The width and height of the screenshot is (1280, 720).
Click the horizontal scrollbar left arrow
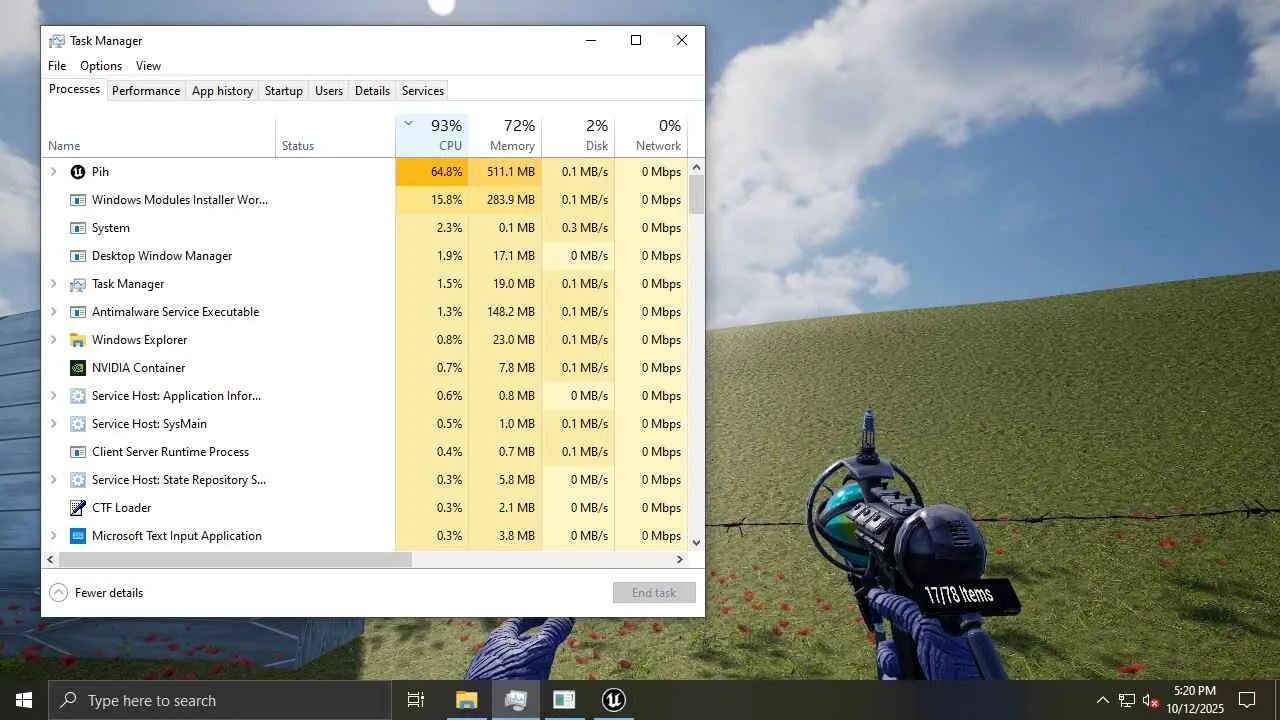tap(50, 560)
